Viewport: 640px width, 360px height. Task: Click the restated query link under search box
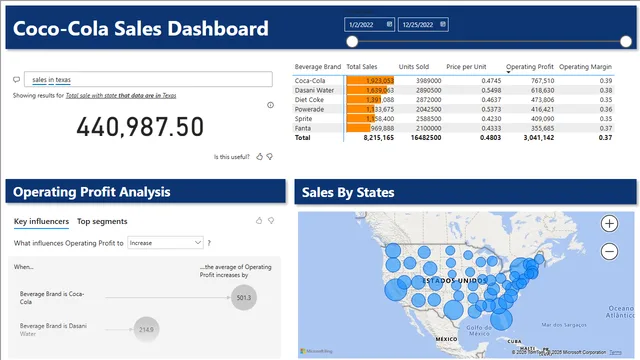point(121,96)
